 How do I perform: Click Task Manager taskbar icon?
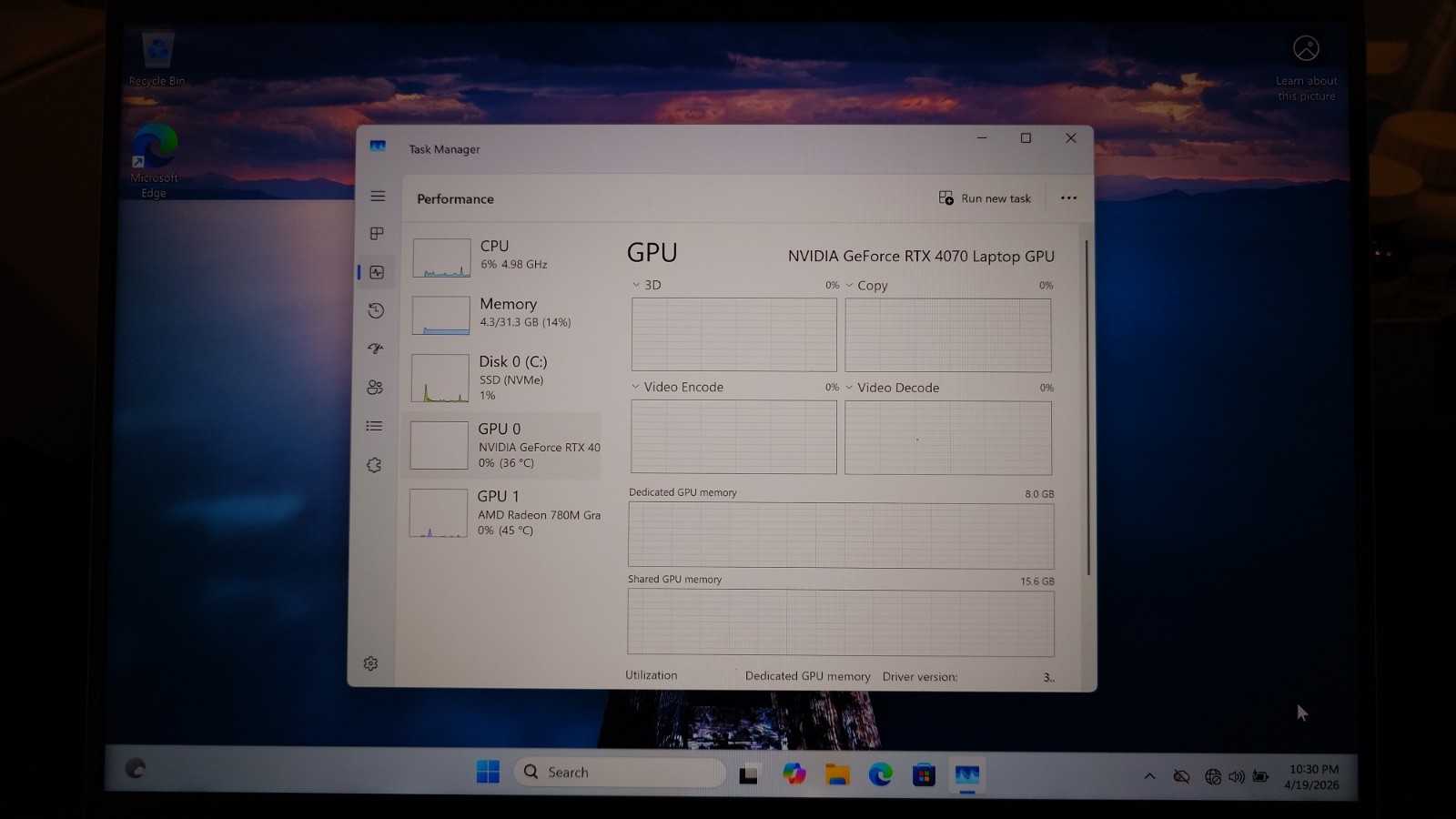[966, 775]
